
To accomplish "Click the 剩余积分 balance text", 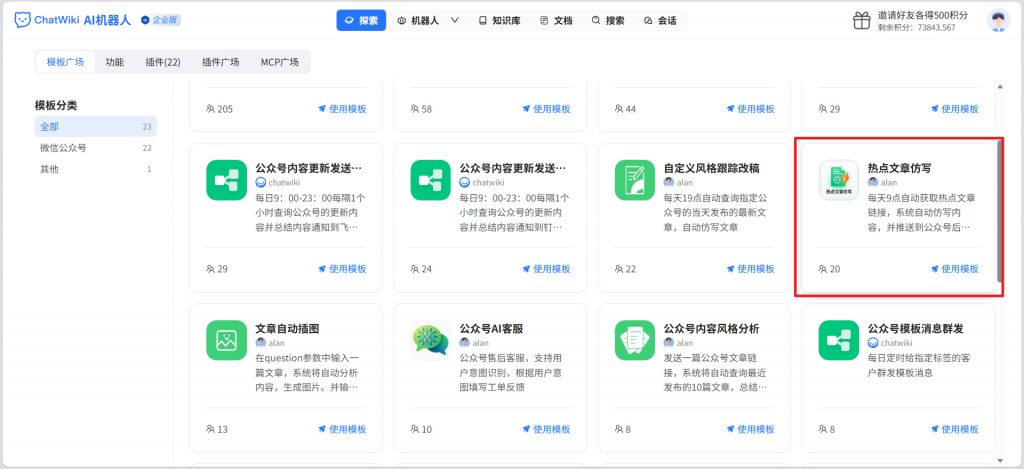I will coord(916,27).
